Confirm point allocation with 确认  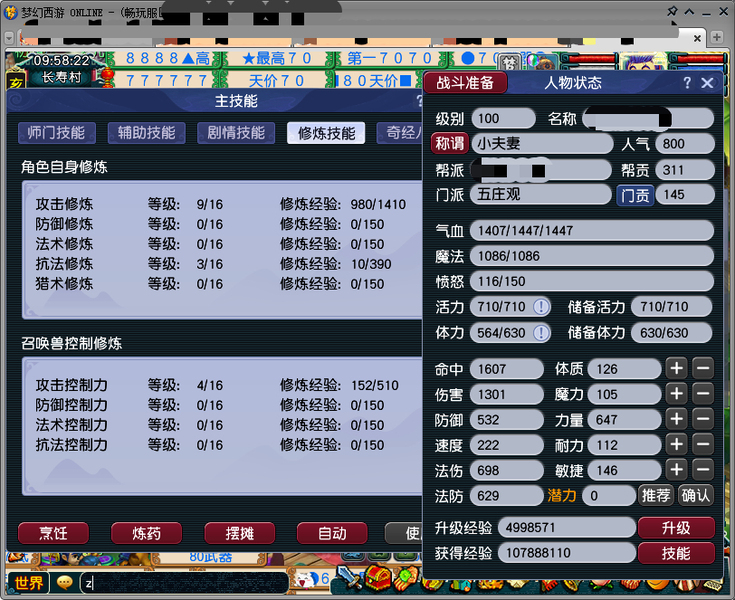[696, 495]
